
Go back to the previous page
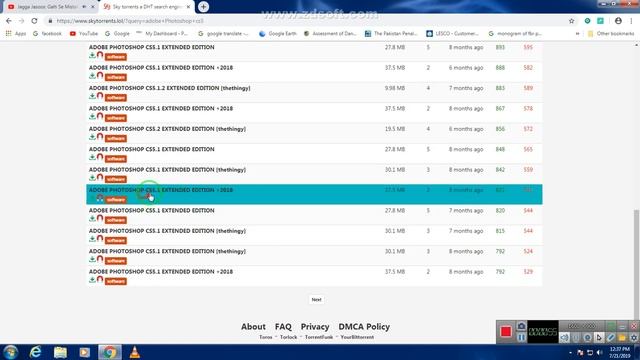click(x=9, y=21)
